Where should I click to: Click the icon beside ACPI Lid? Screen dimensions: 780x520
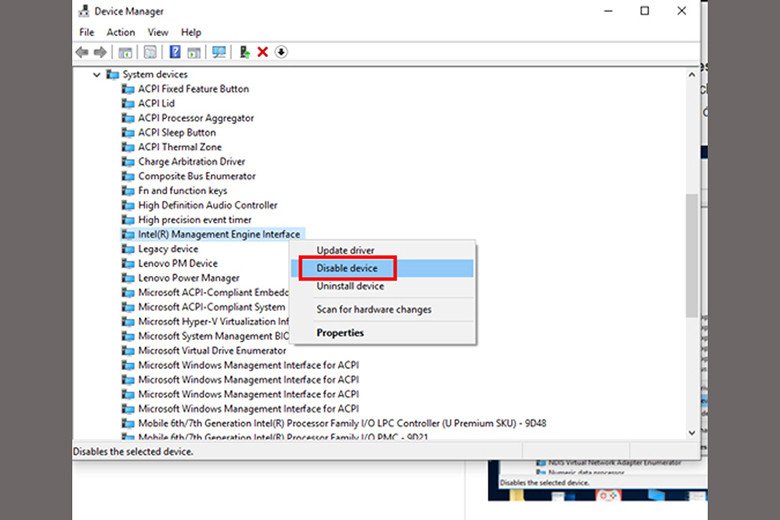coord(128,104)
